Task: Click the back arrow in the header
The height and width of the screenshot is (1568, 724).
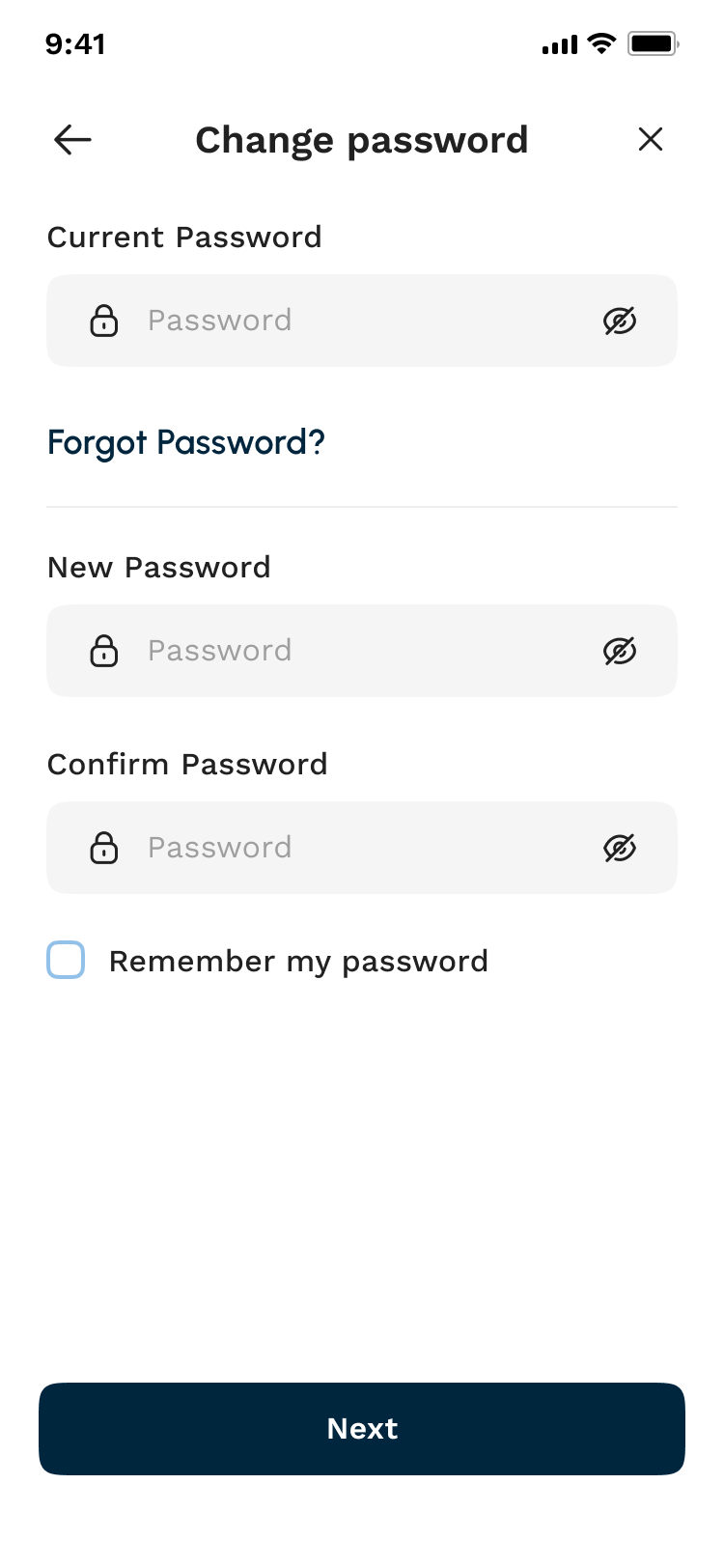Action: 71,139
